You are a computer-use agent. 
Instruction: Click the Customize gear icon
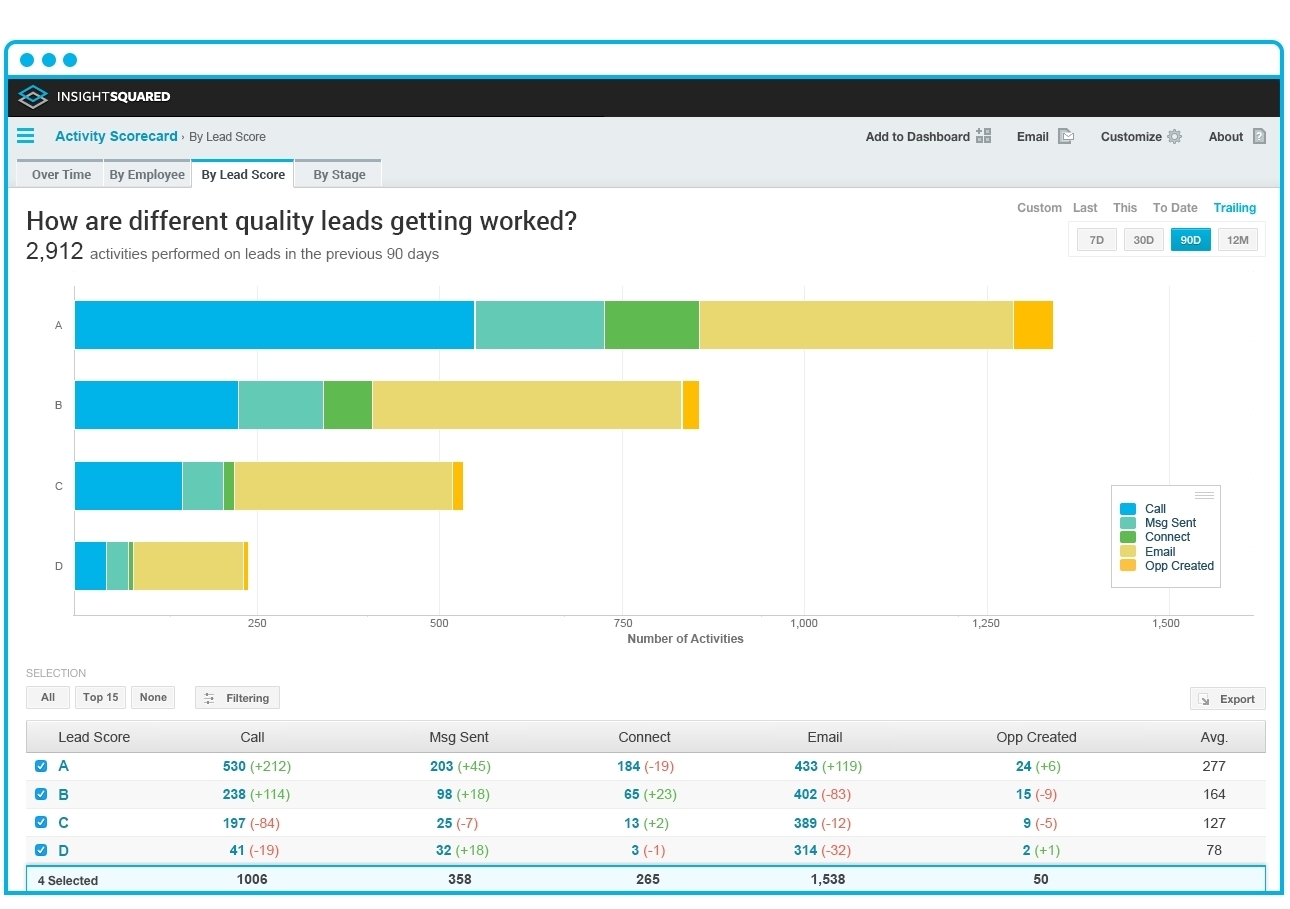1175,136
